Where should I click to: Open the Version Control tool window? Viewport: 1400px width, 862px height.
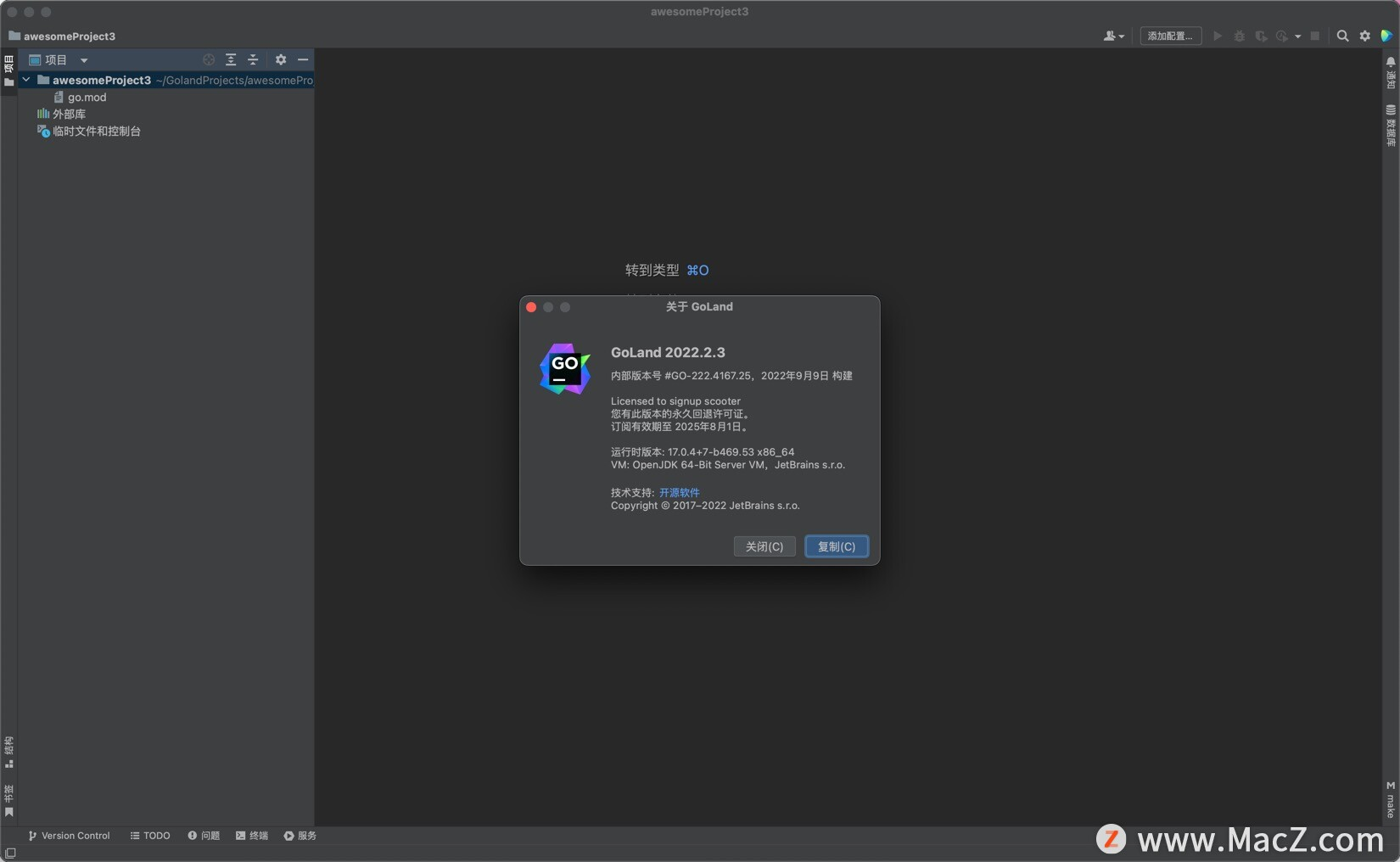[69, 836]
